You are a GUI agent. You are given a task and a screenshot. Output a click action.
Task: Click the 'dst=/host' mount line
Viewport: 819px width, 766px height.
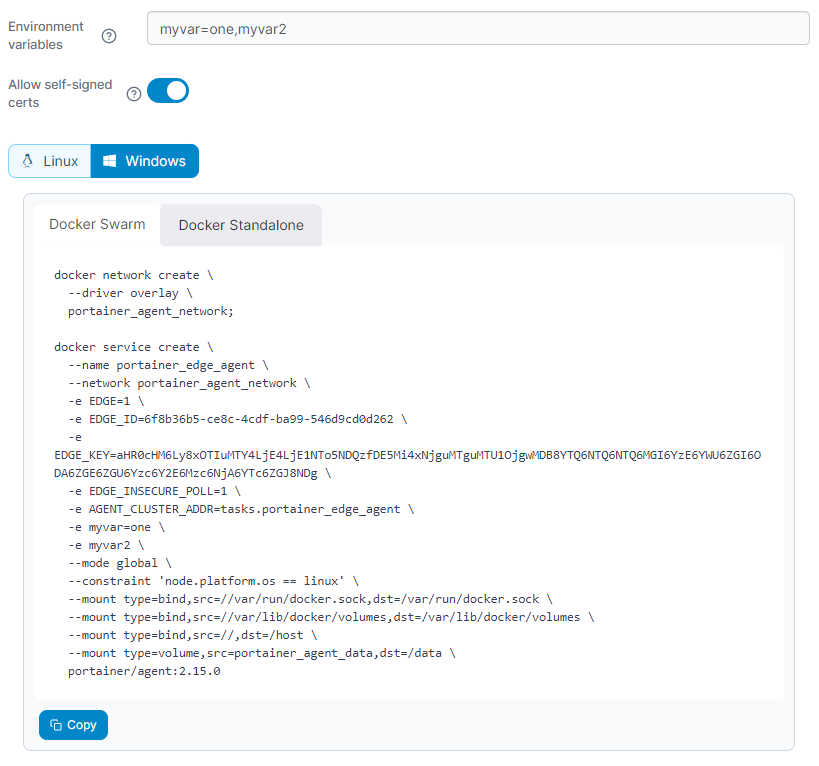click(x=192, y=635)
